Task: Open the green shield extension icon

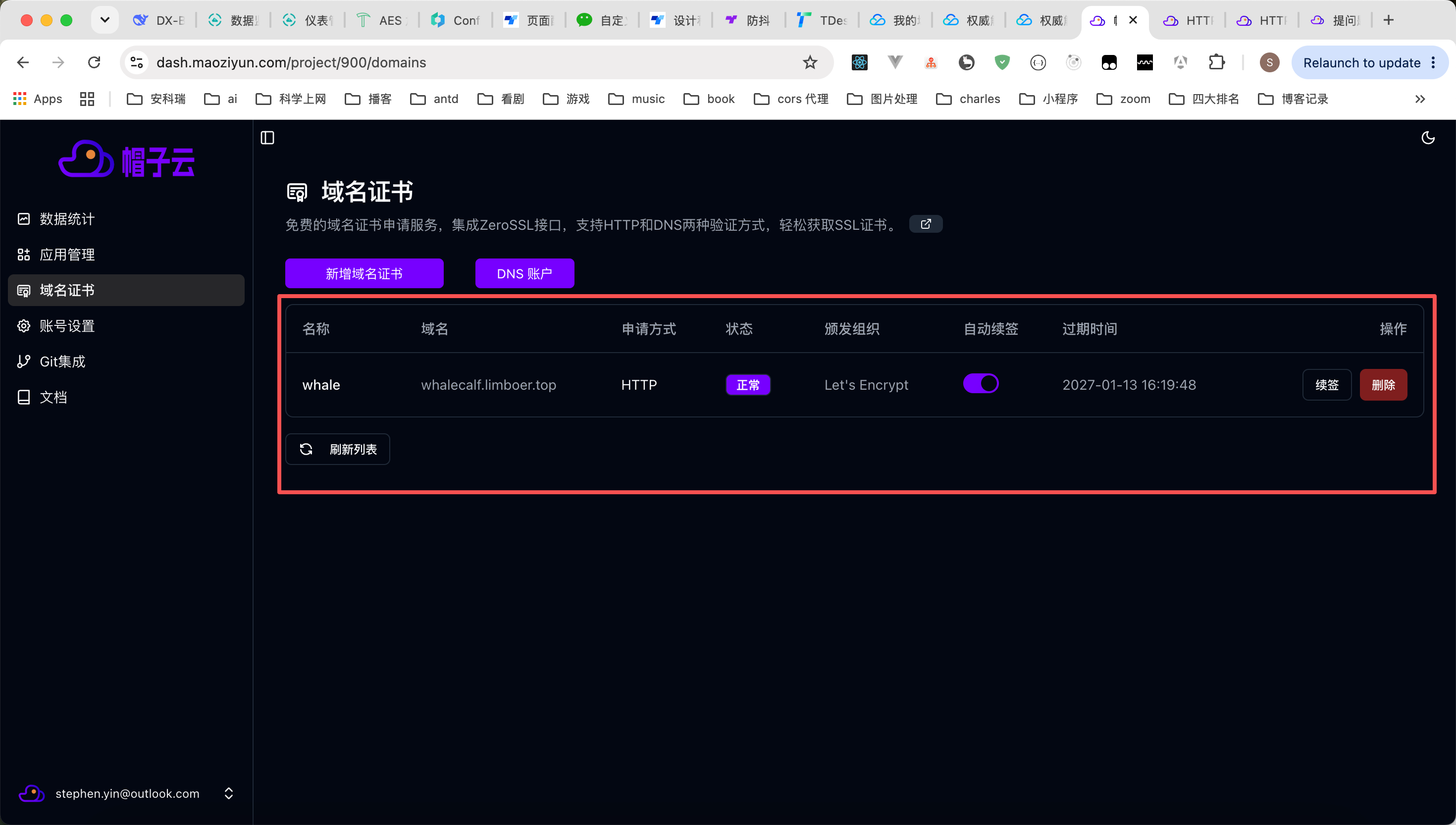Action: point(1002,62)
